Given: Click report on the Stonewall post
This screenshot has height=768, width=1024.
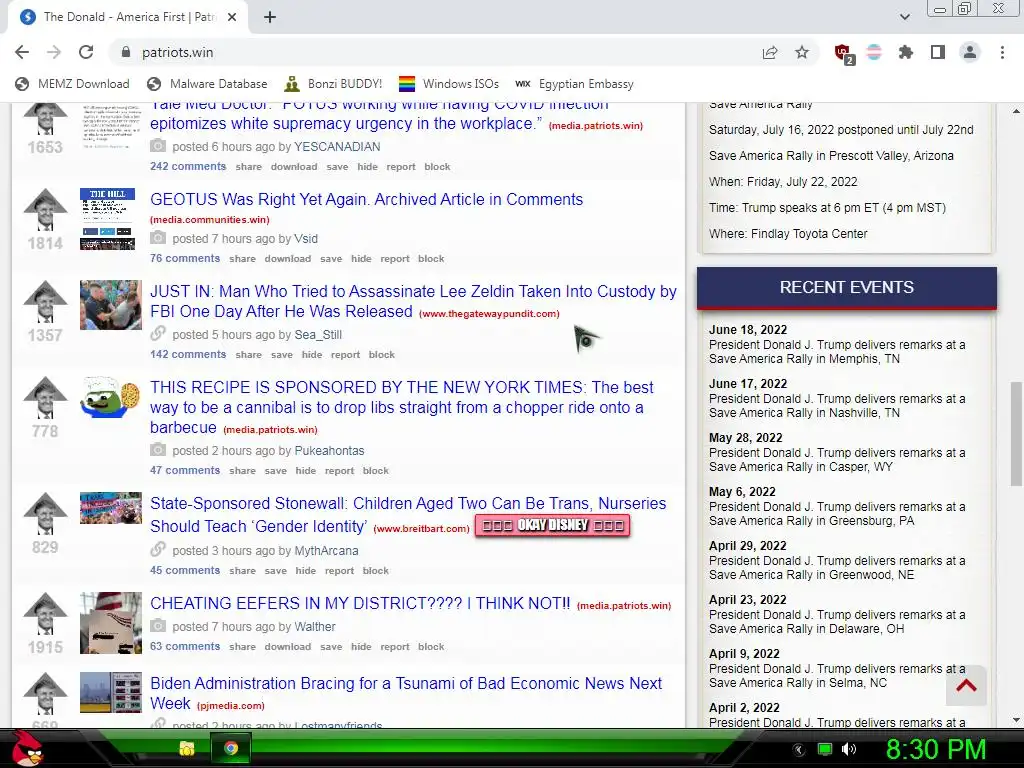Looking at the screenshot, I should coord(340,571).
